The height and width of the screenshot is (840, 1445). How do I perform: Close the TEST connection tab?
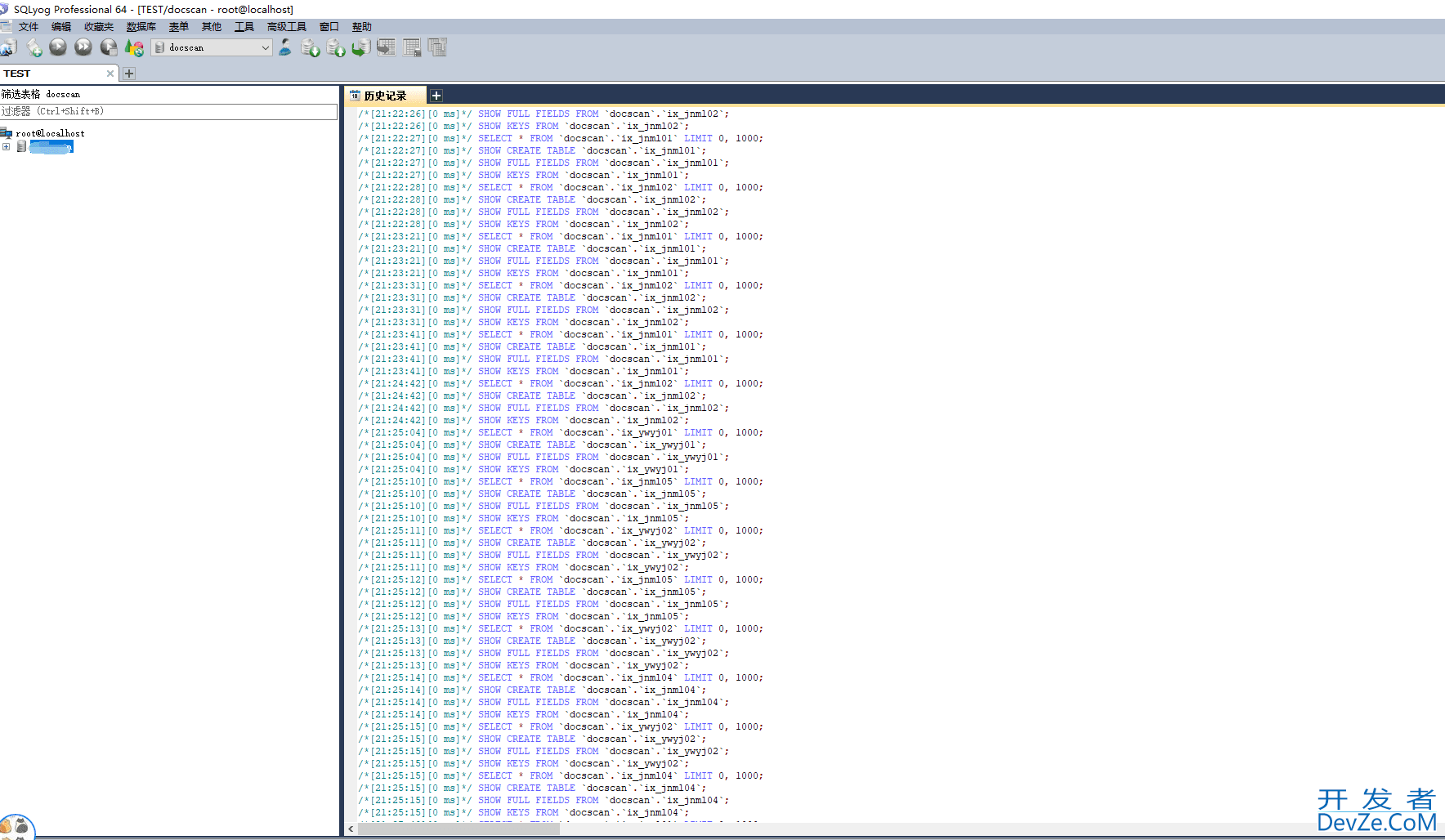pos(110,73)
